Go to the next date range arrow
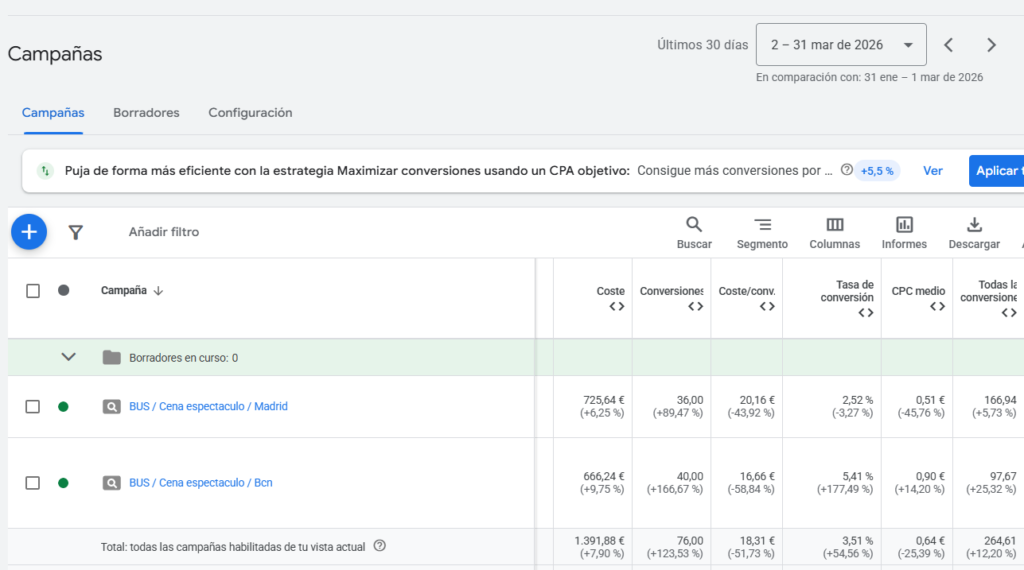 991,45
